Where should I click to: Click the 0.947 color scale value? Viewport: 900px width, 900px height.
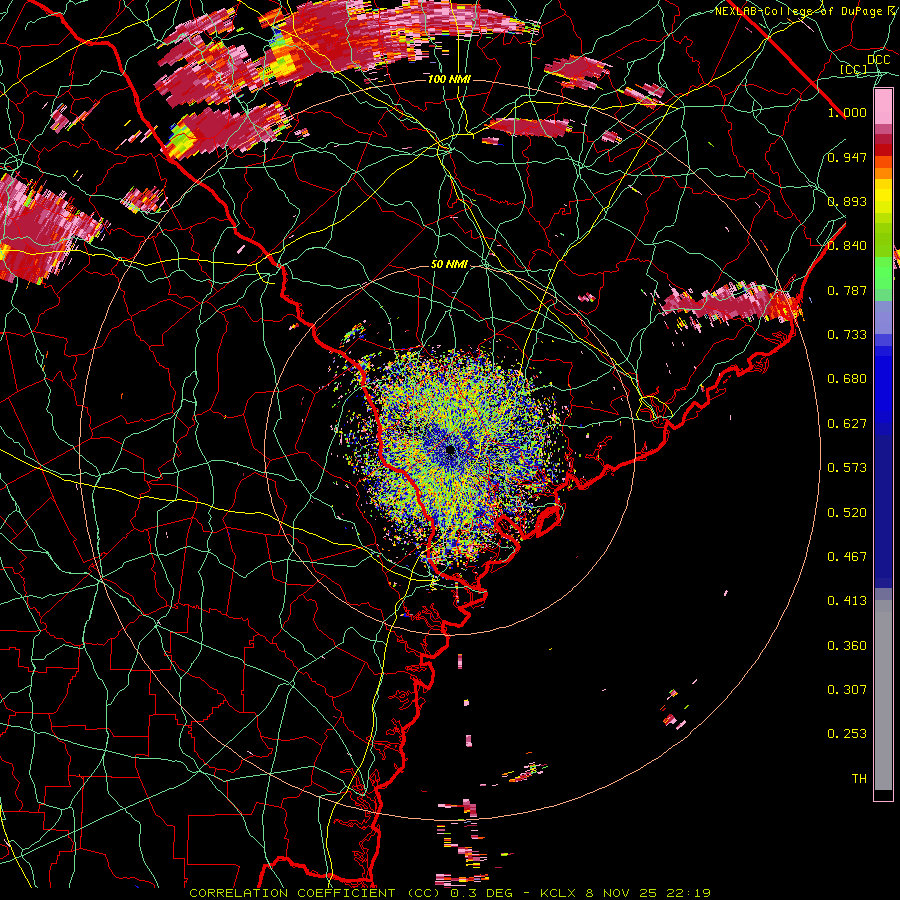pyautogui.click(x=847, y=157)
